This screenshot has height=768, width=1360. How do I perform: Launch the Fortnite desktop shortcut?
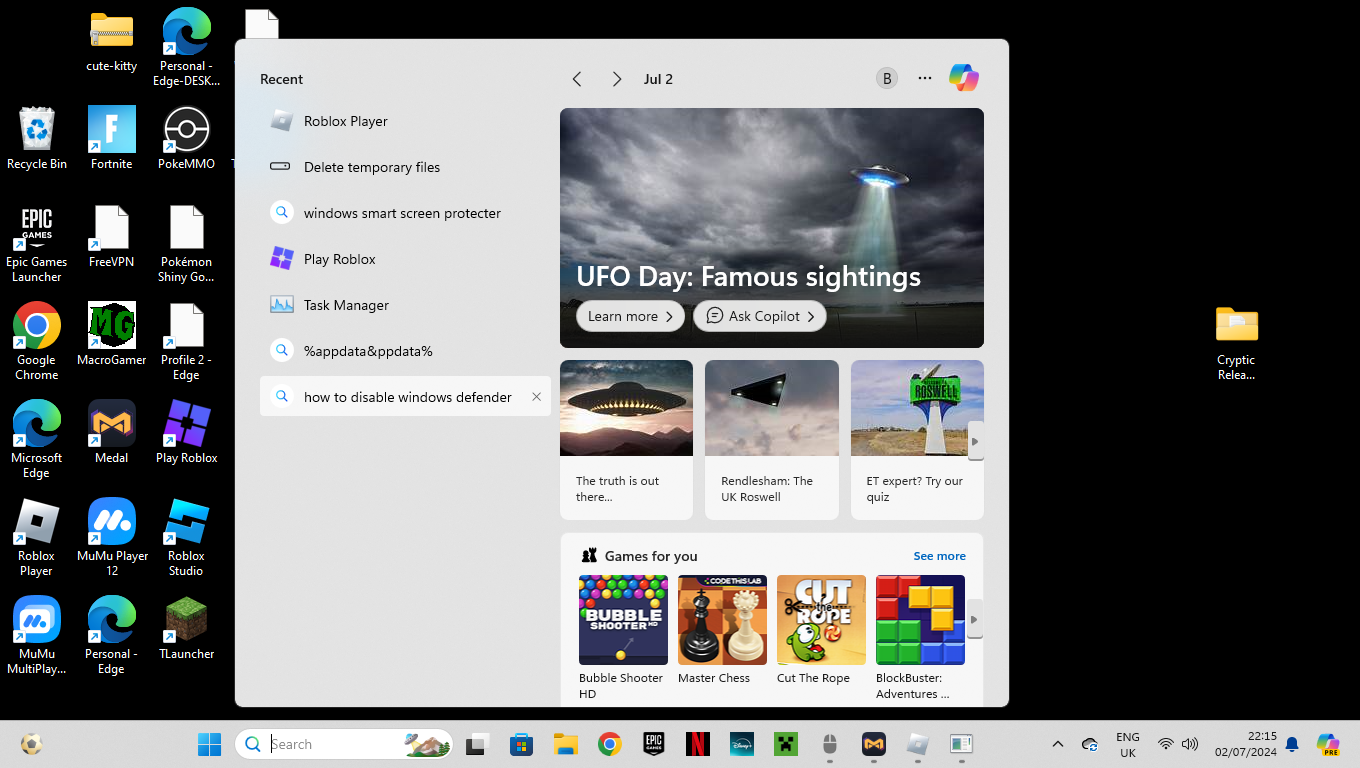[112, 138]
